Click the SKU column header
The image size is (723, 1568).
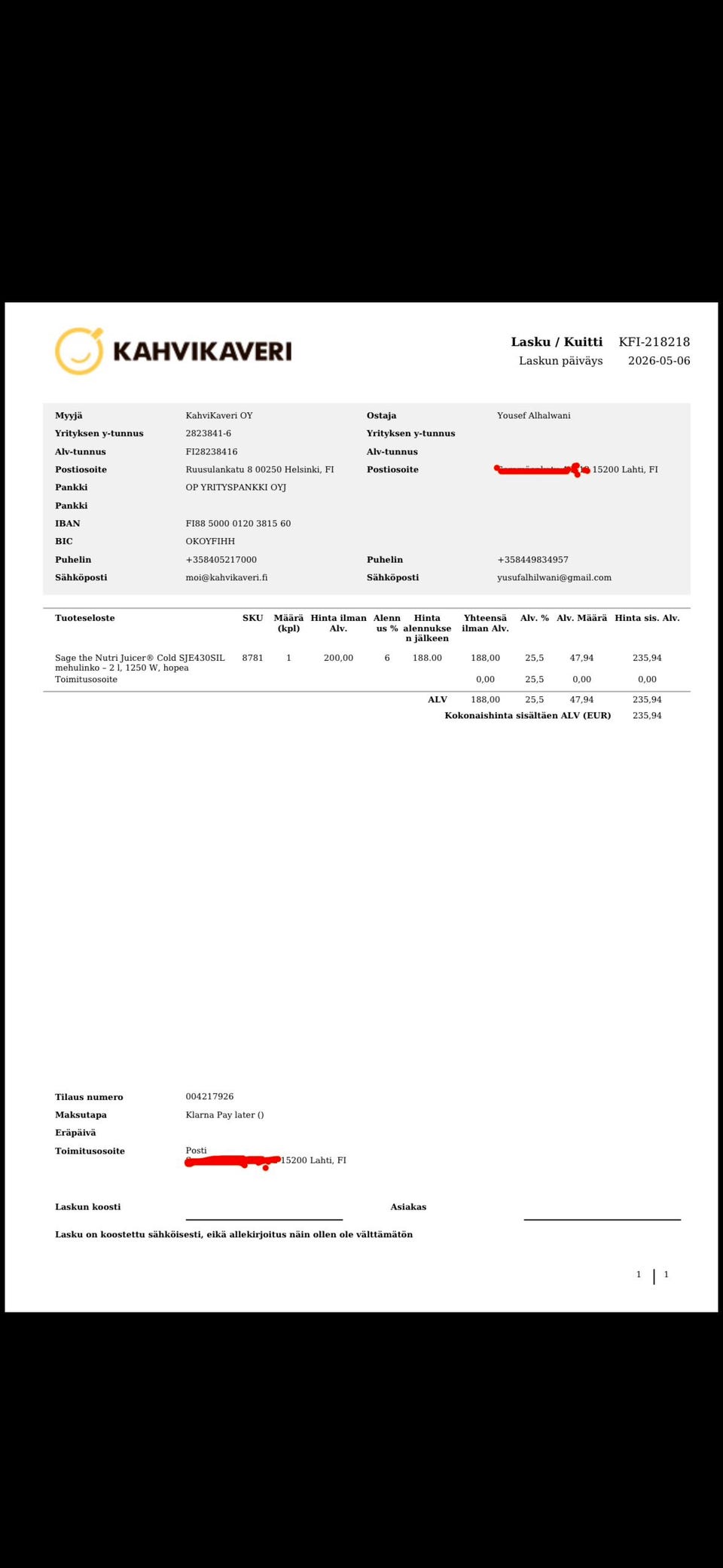[253, 618]
